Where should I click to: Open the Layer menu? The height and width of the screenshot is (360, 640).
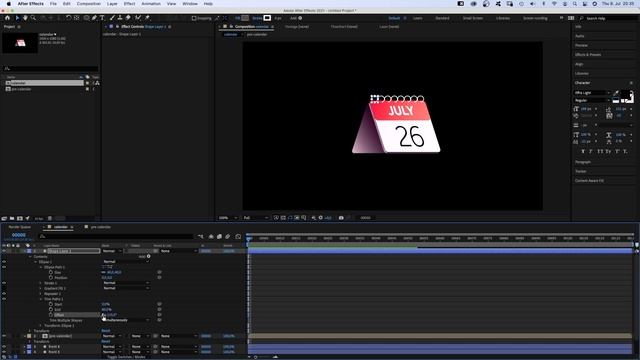[112, 4]
